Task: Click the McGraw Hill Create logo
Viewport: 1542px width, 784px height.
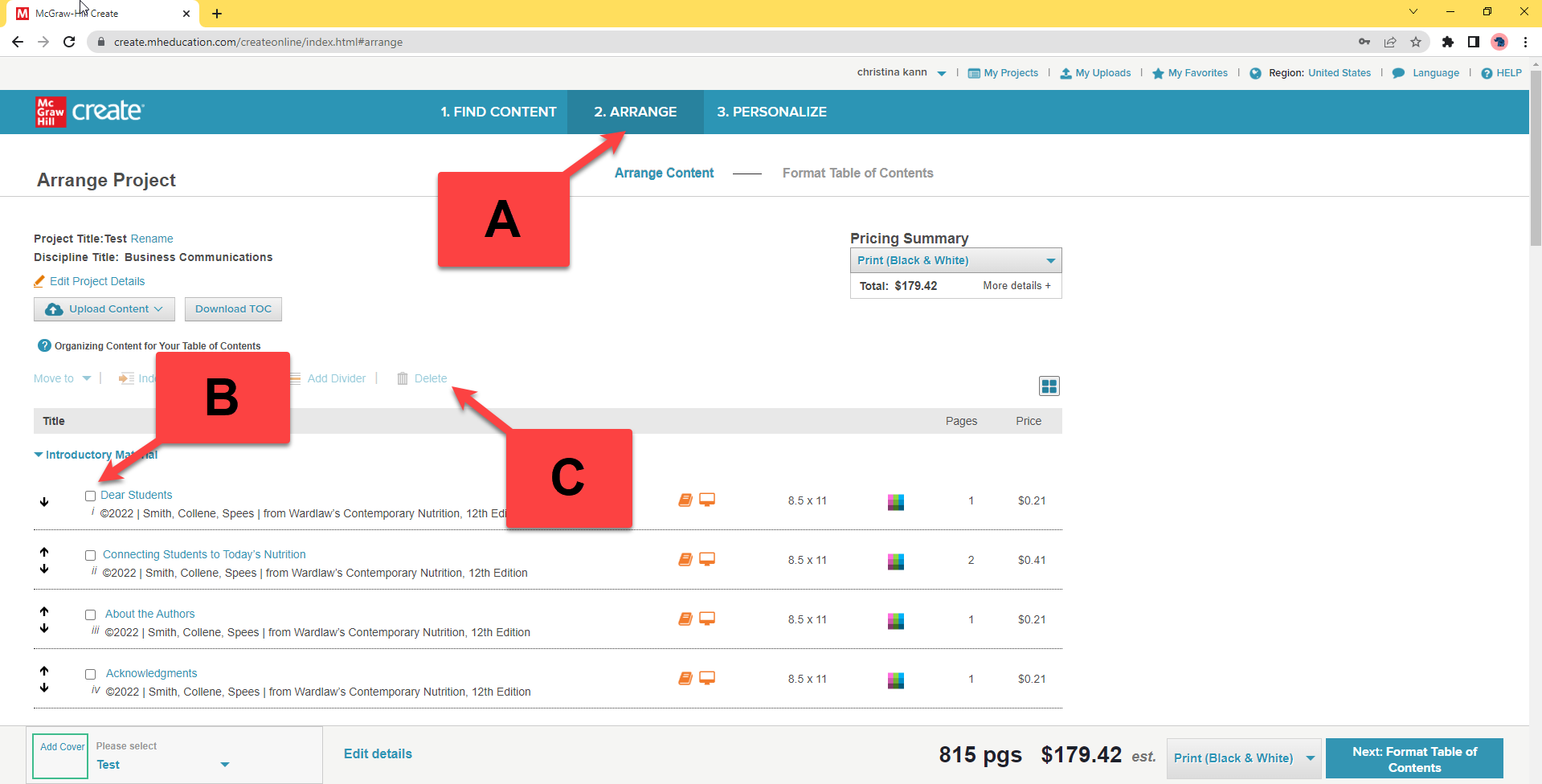Action: tap(89, 112)
